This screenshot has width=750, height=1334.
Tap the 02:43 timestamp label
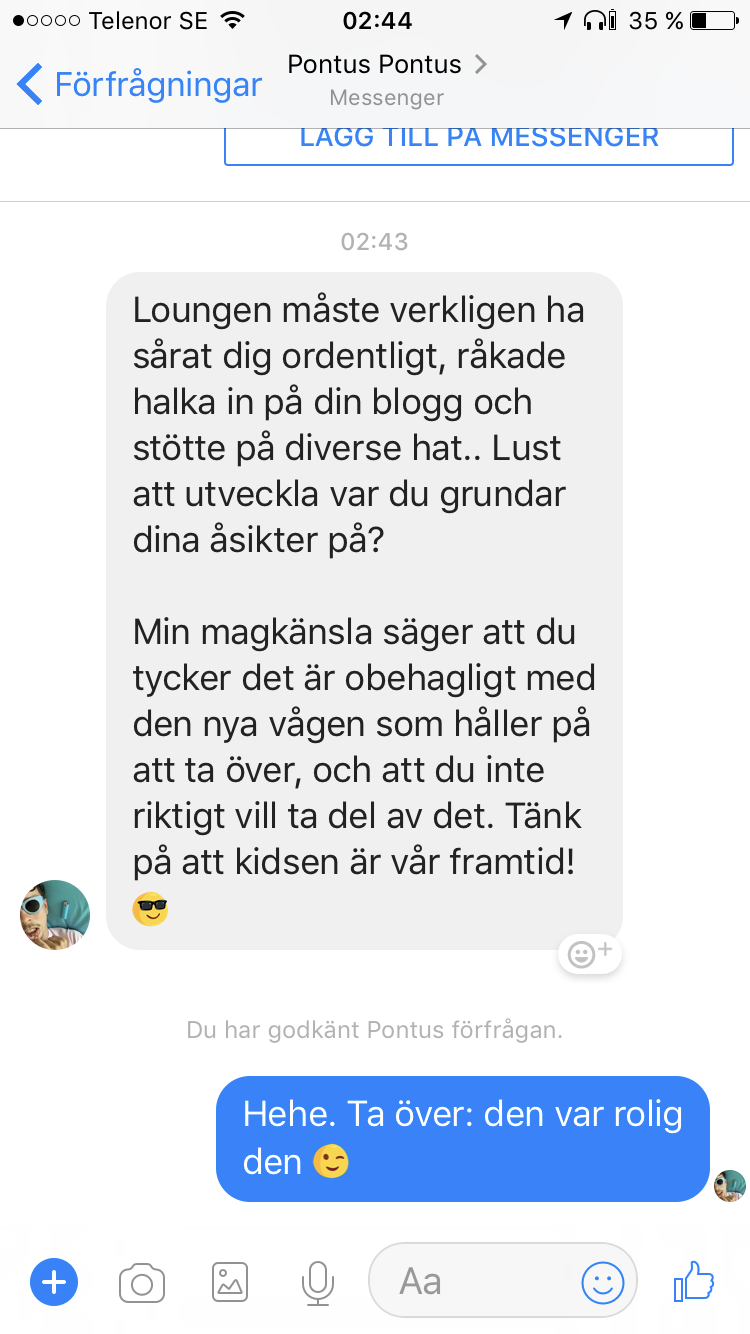pyautogui.click(x=375, y=242)
